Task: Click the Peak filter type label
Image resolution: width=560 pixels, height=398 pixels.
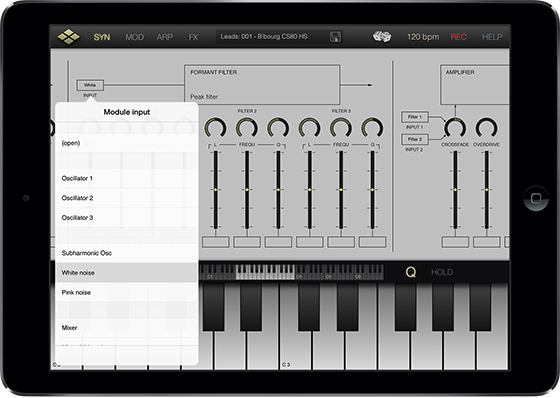Action: point(204,96)
